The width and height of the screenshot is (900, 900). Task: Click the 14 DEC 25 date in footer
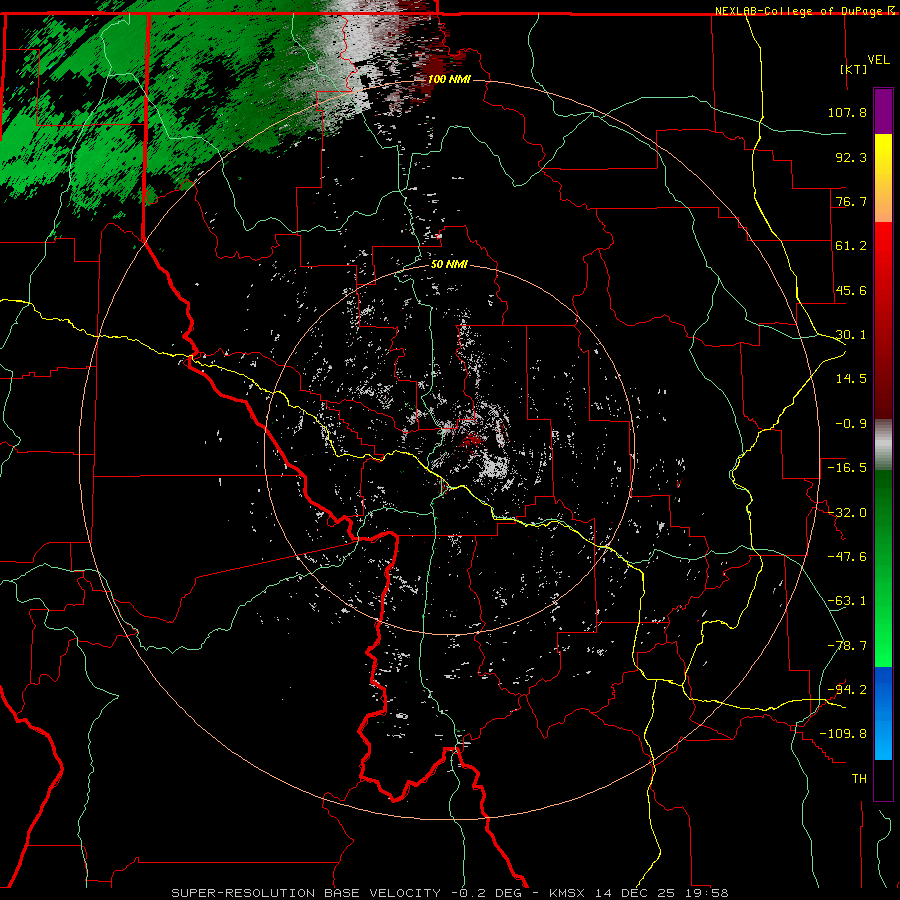point(634,893)
